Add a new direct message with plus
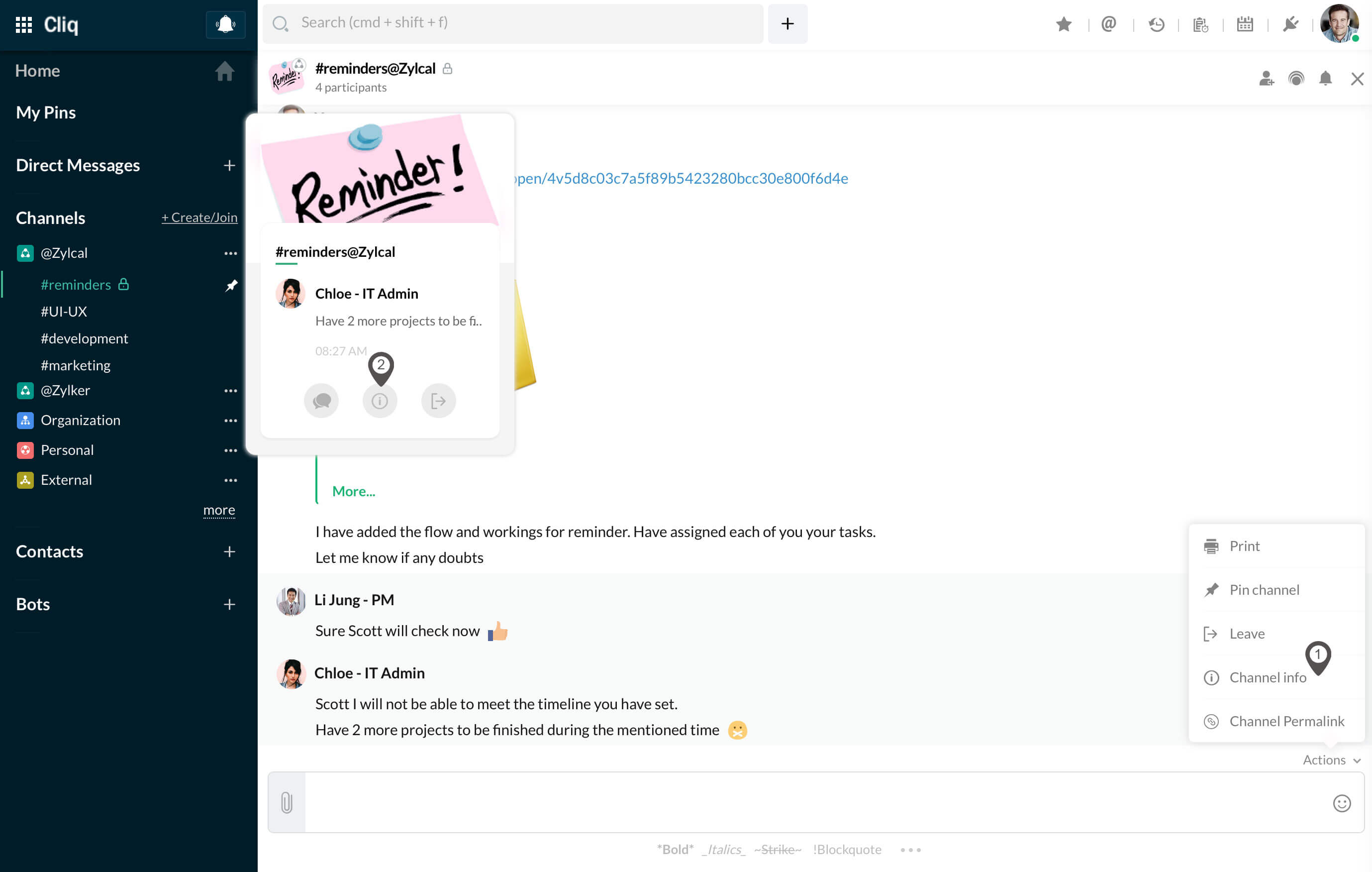Viewport: 1372px width, 872px height. click(230, 165)
